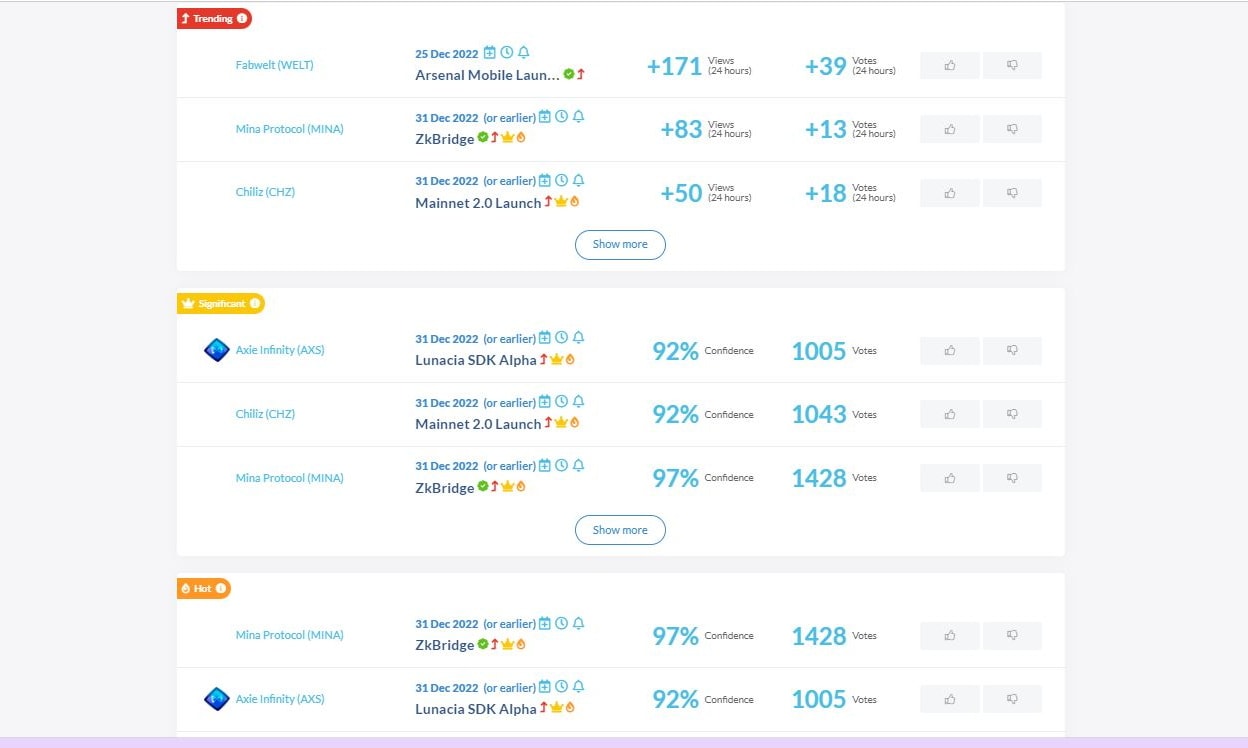Image resolution: width=1248 pixels, height=748 pixels.
Task: Upvote the Fabwelt Arsenal Mobile Launch event
Action: click(949, 65)
